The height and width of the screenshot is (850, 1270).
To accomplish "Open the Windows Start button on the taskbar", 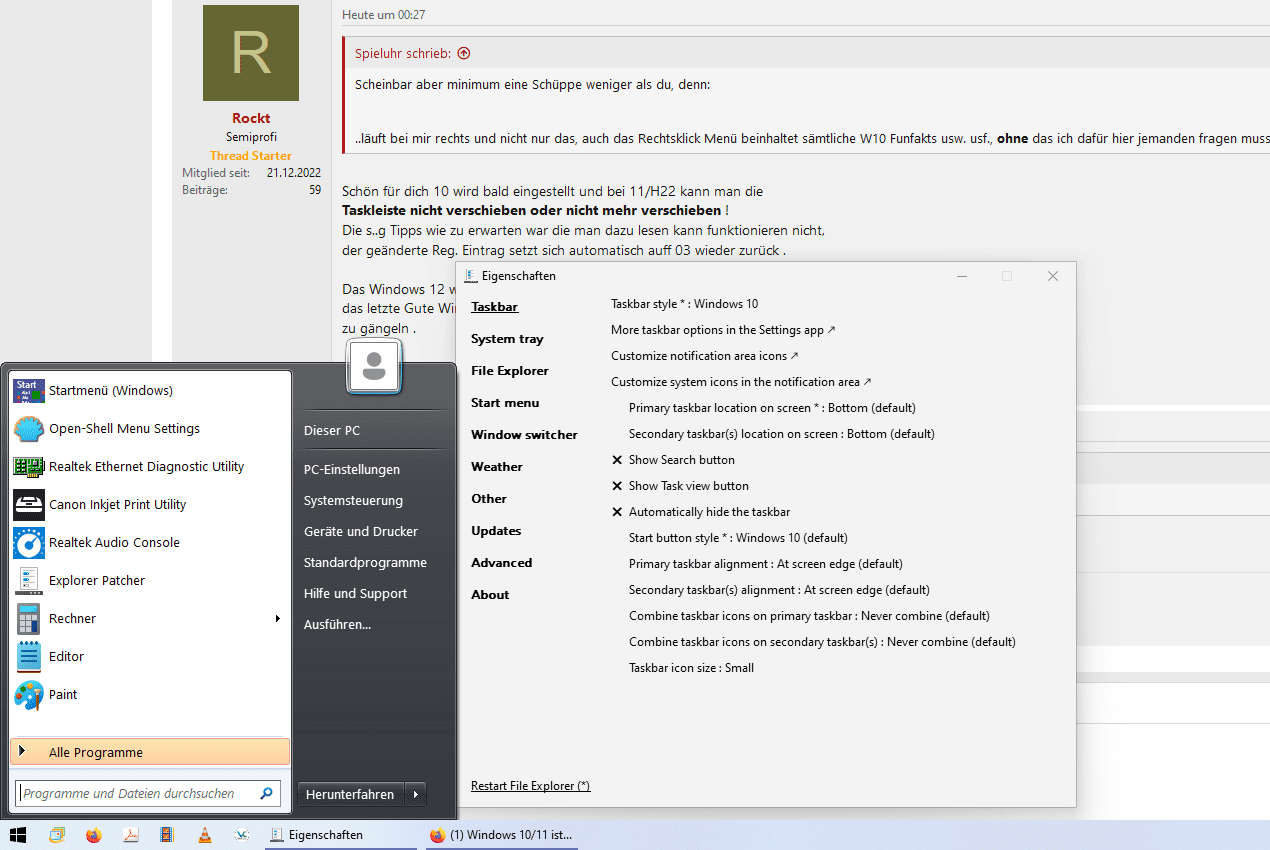I will point(17,835).
